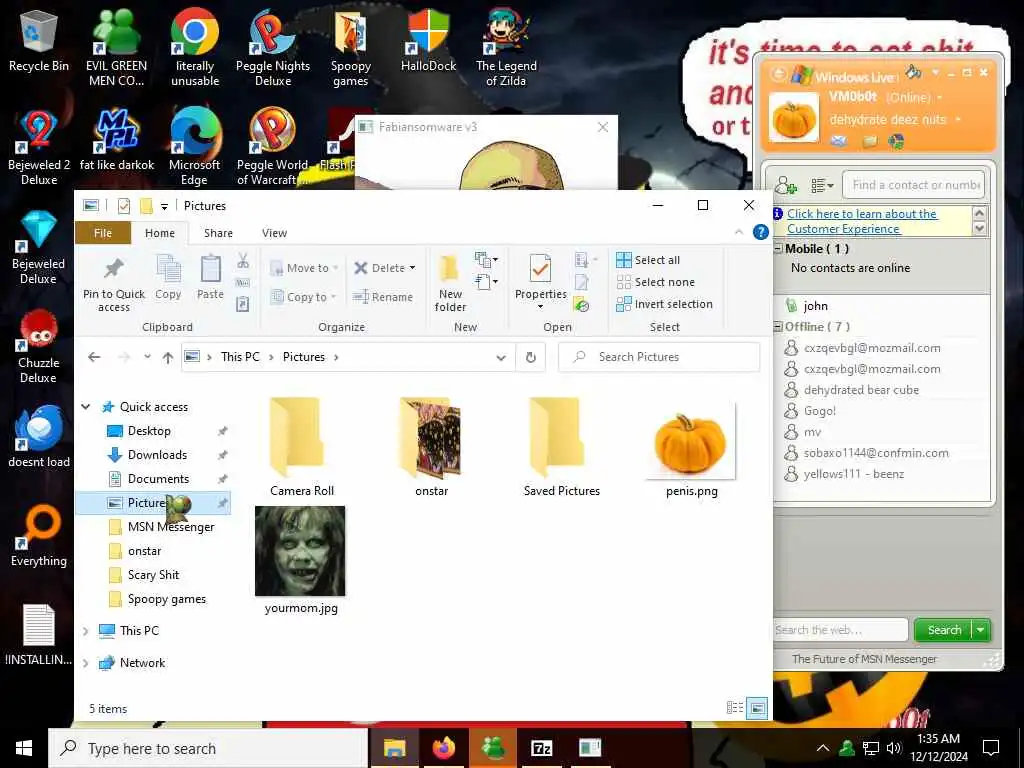
Task: Open Chuzzle Deluxe desktop icon
Action: click(39, 346)
